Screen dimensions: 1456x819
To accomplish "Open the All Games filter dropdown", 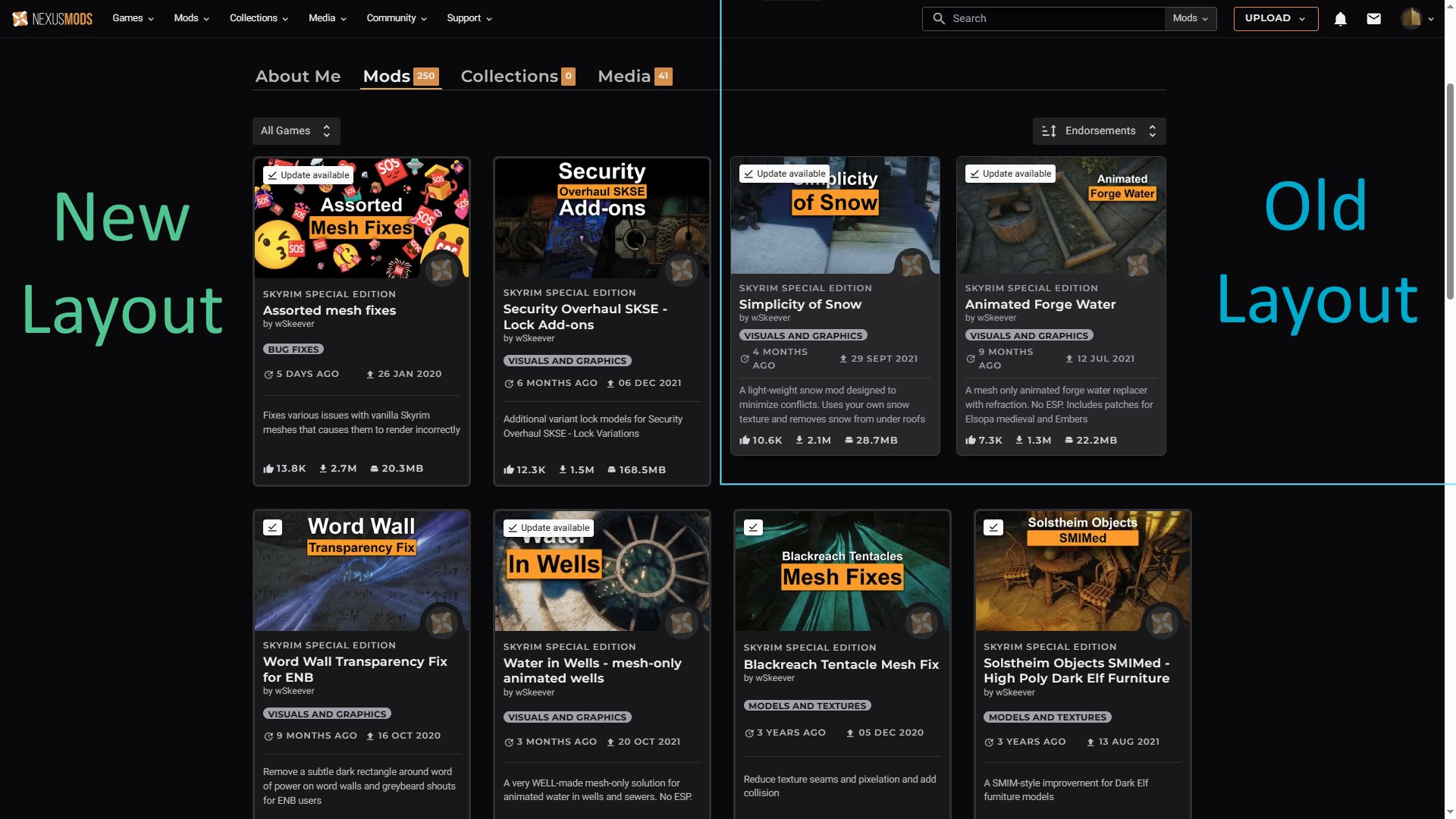I will (x=296, y=131).
